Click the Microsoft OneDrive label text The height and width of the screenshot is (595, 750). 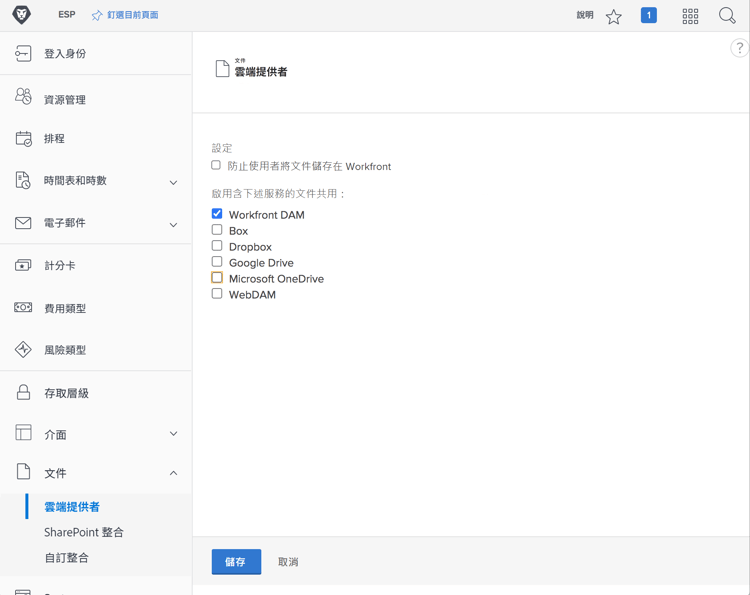pos(276,278)
